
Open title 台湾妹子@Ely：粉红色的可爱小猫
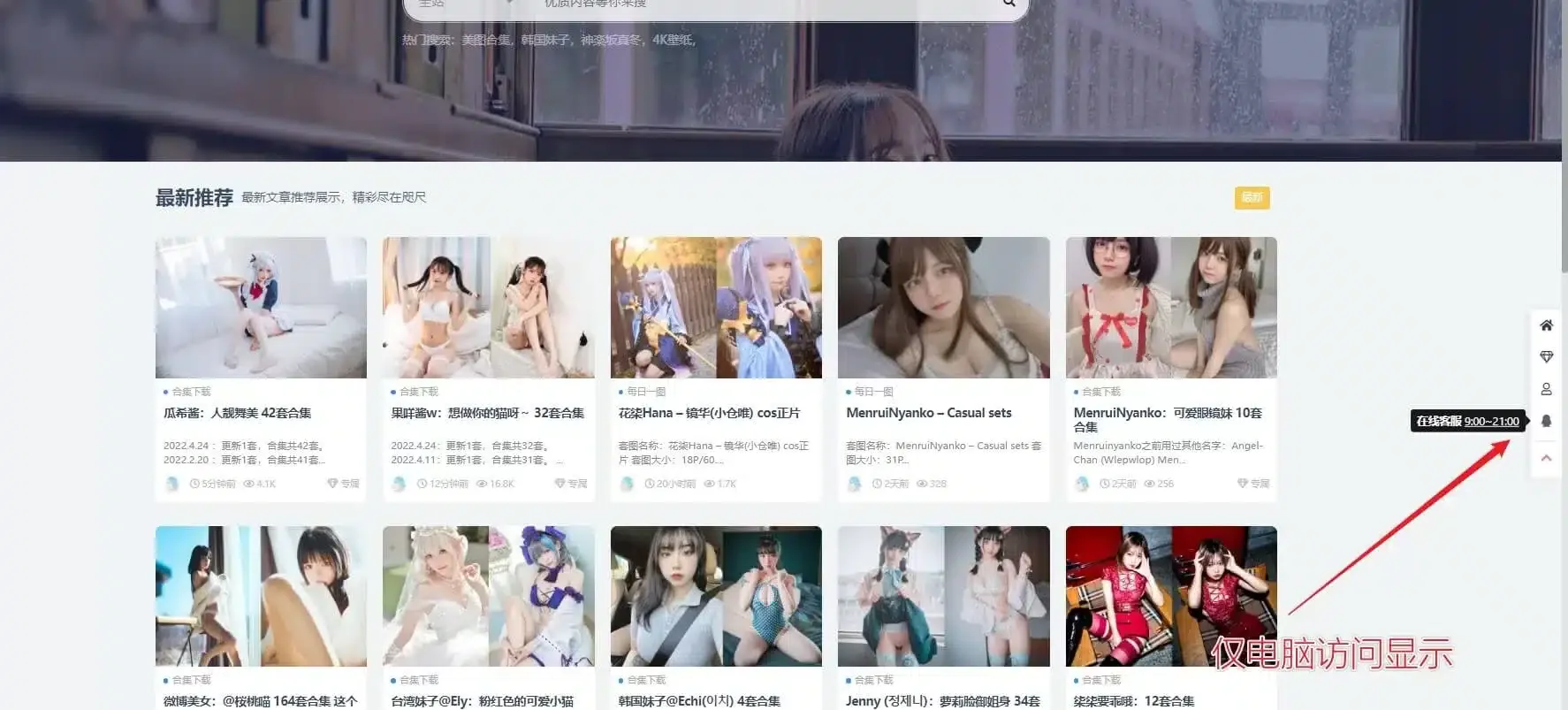[x=482, y=701]
